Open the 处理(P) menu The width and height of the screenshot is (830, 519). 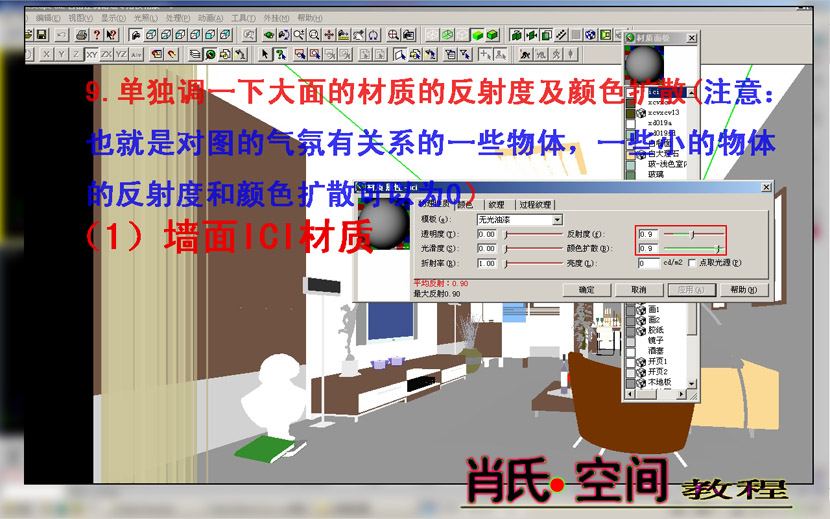pyautogui.click(x=178, y=18)
